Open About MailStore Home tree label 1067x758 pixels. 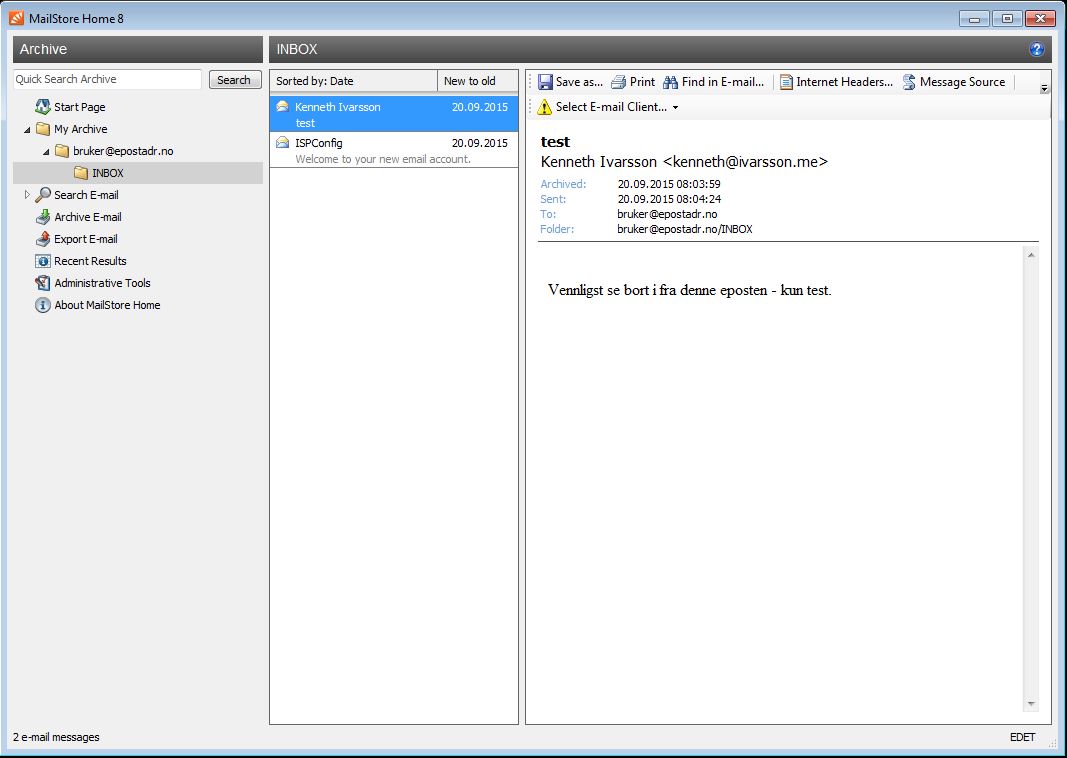(x=107, y=305)
